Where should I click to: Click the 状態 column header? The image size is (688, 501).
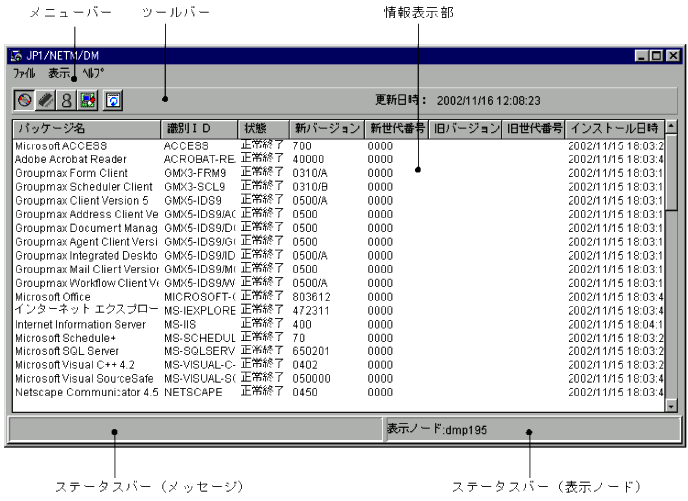point(263,129)
